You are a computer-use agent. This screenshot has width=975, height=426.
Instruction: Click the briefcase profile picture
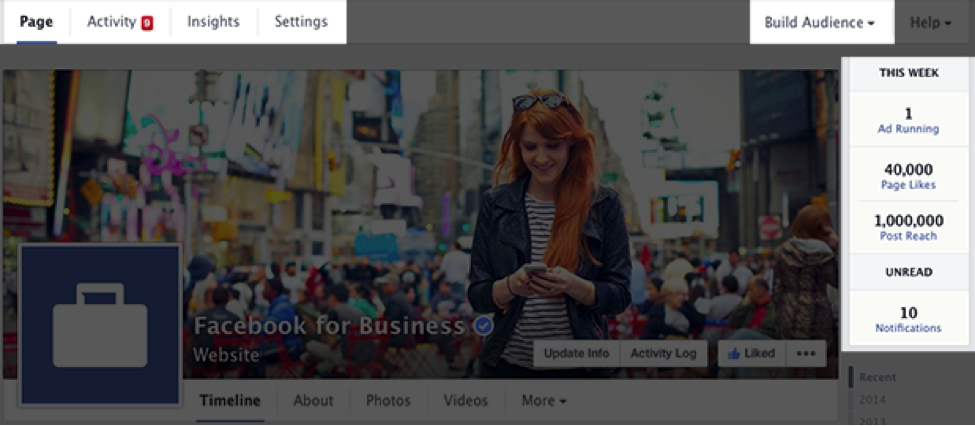pos(100,325)
